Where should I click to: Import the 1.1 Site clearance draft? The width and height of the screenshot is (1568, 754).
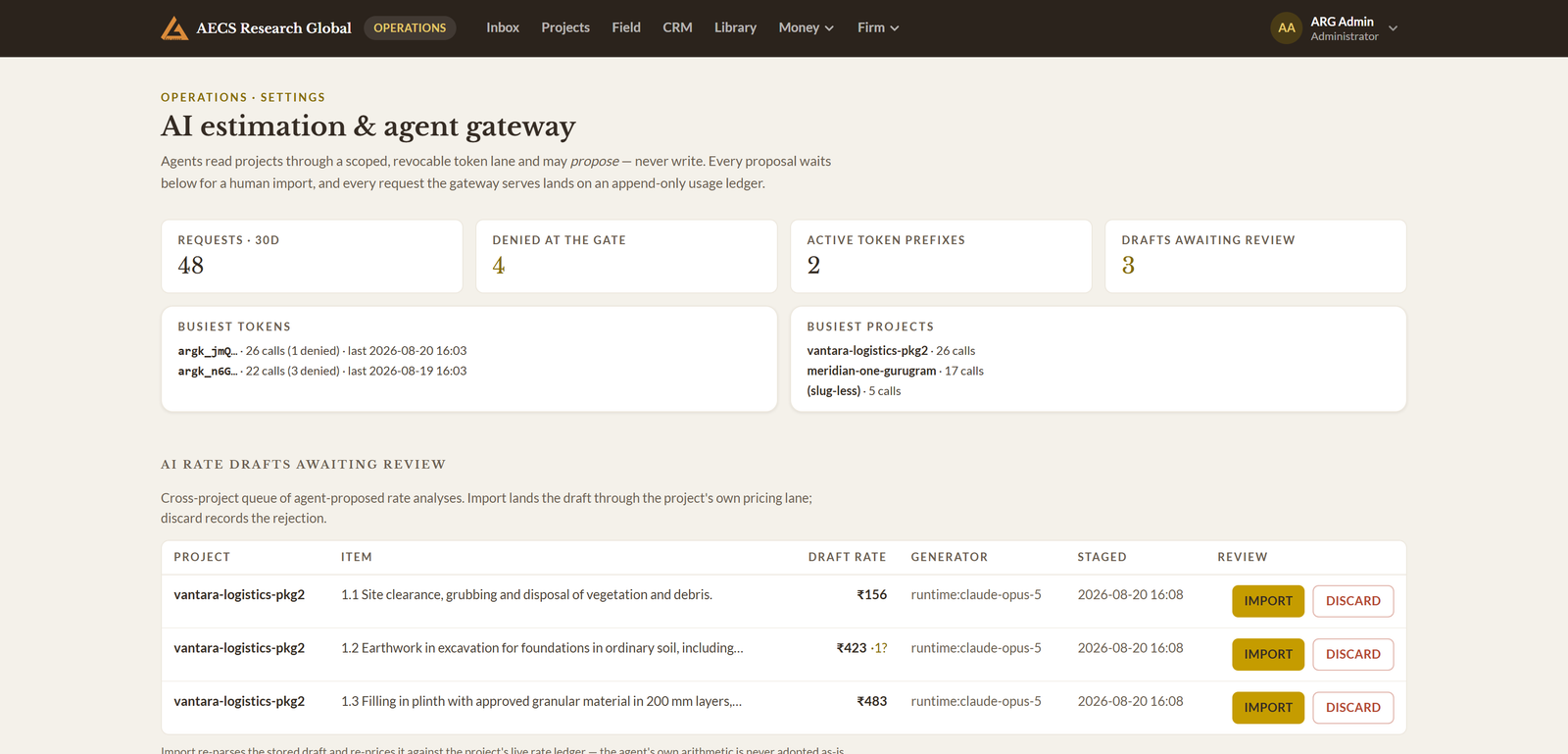(1268, 601)
